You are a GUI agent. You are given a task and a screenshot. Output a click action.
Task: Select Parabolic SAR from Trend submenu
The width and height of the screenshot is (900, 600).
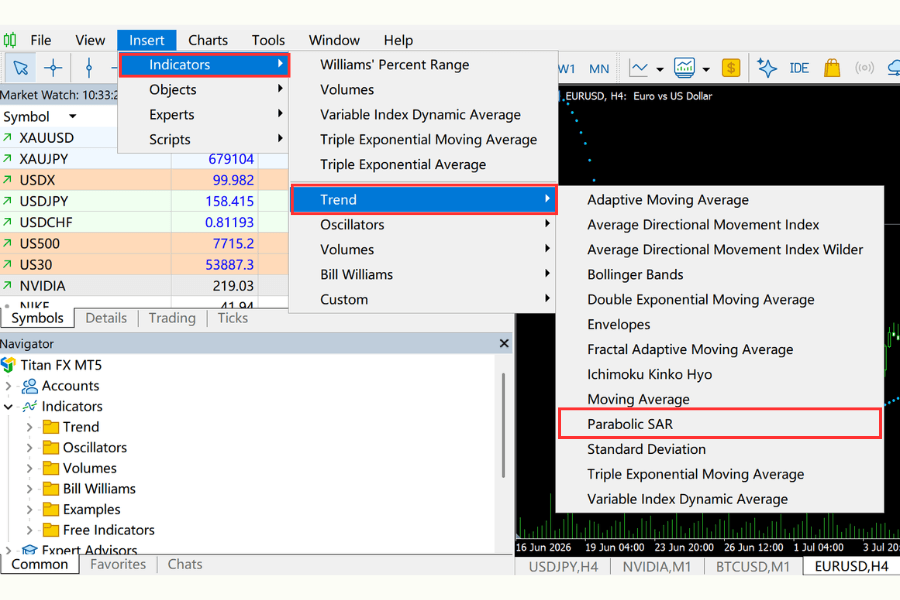[720, 424]
